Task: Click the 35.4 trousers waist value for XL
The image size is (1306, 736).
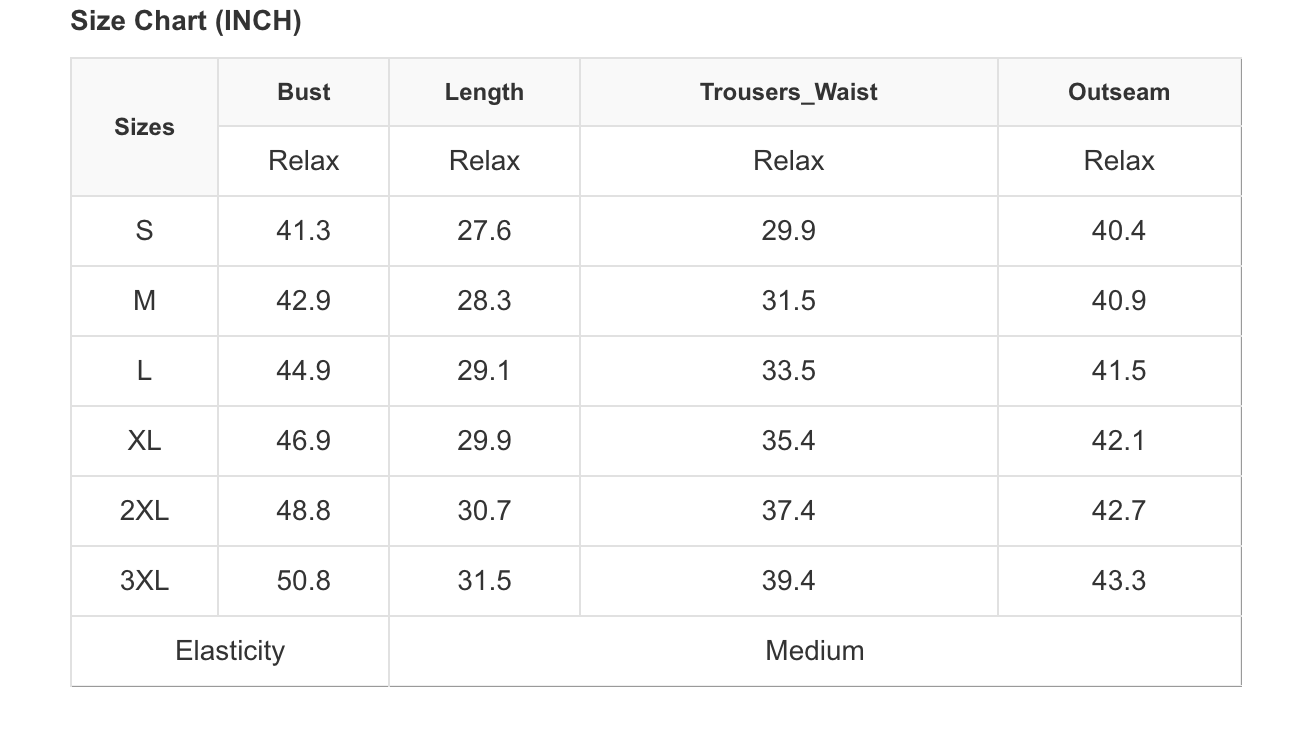Action: pos(788,441)
